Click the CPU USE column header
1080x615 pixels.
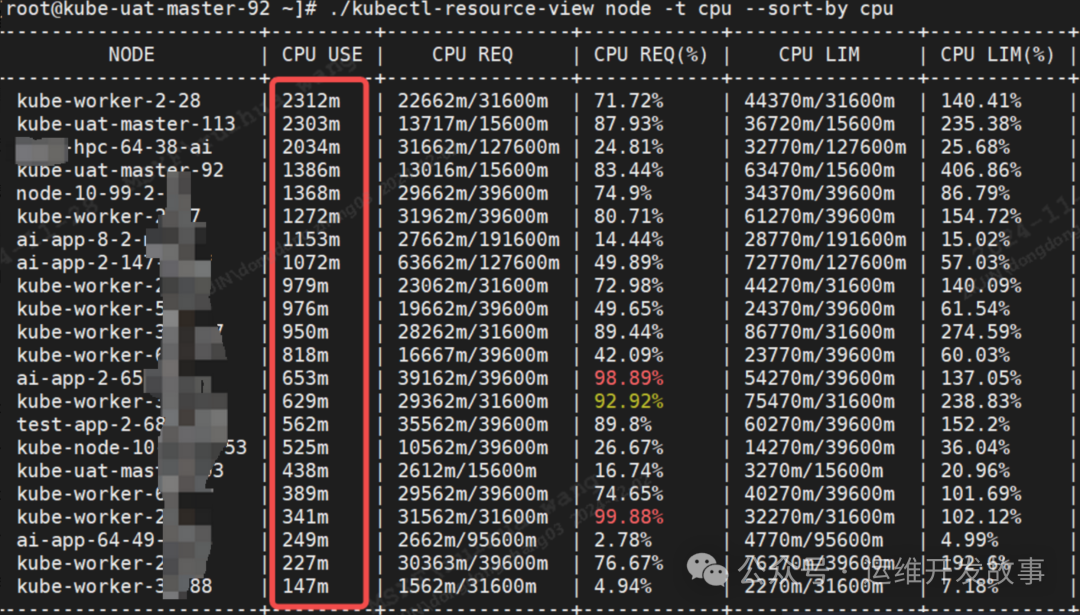pos(322,55)
